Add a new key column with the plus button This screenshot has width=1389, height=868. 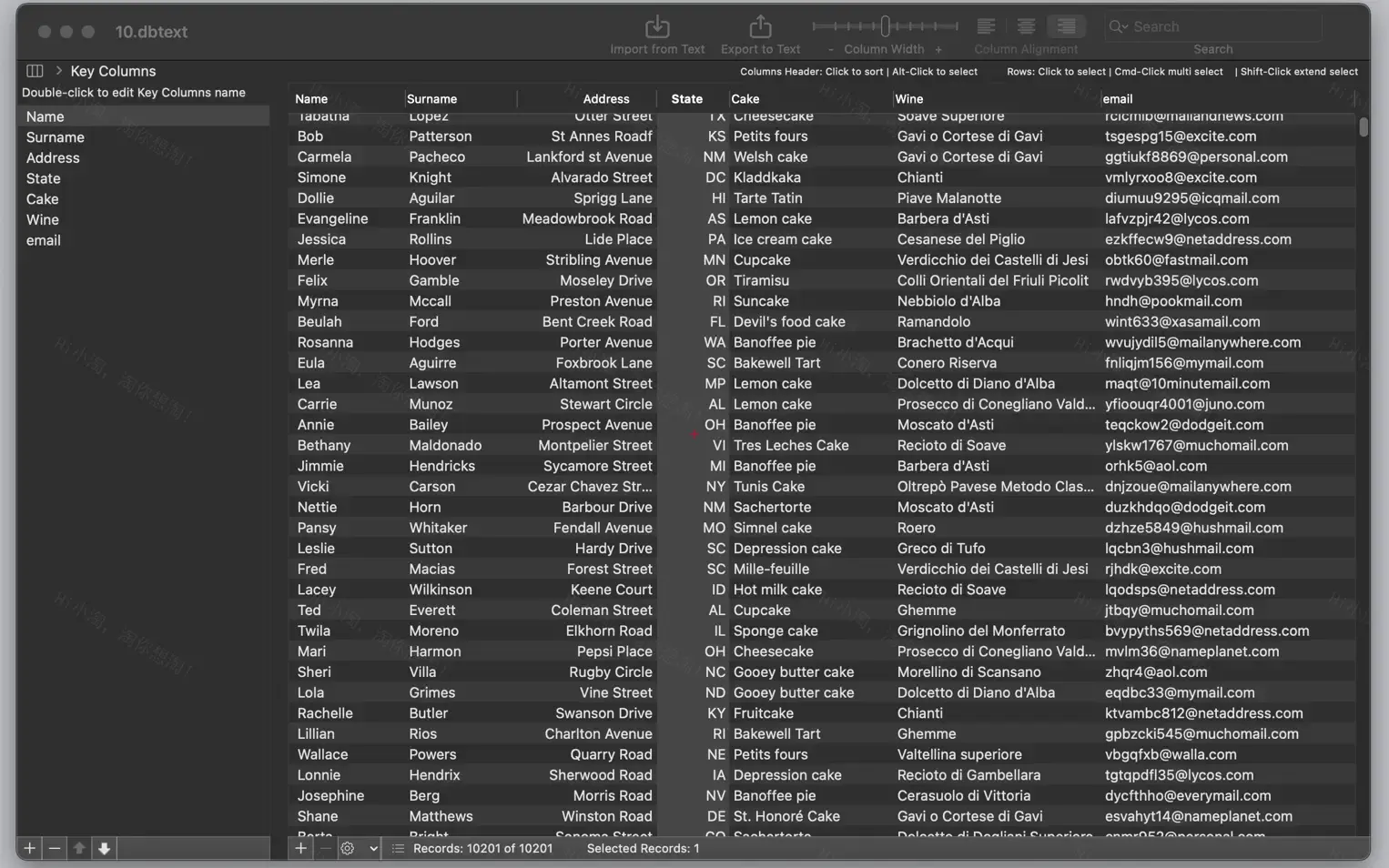coord(29,848)
